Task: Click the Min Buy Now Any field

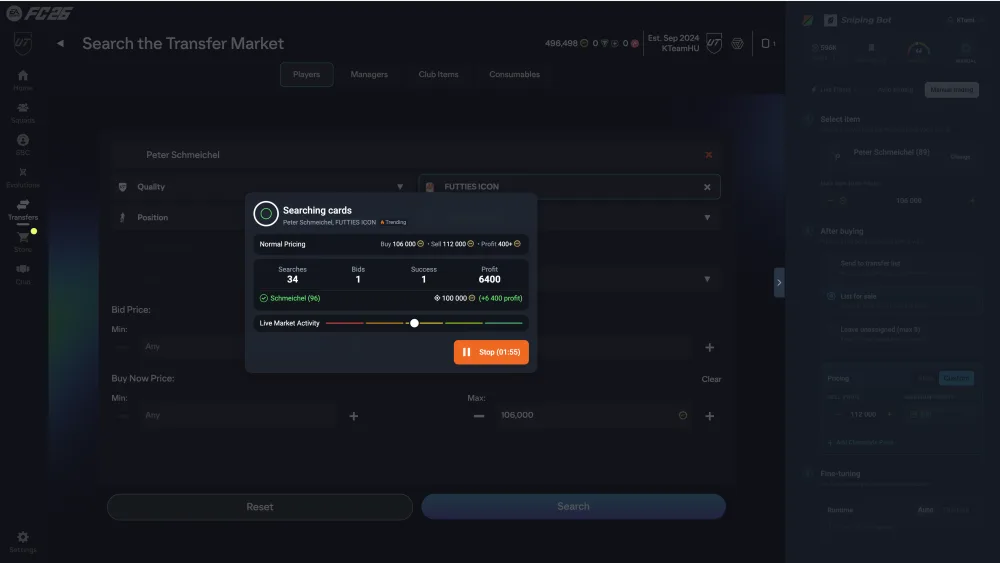Action: point(235,415)
